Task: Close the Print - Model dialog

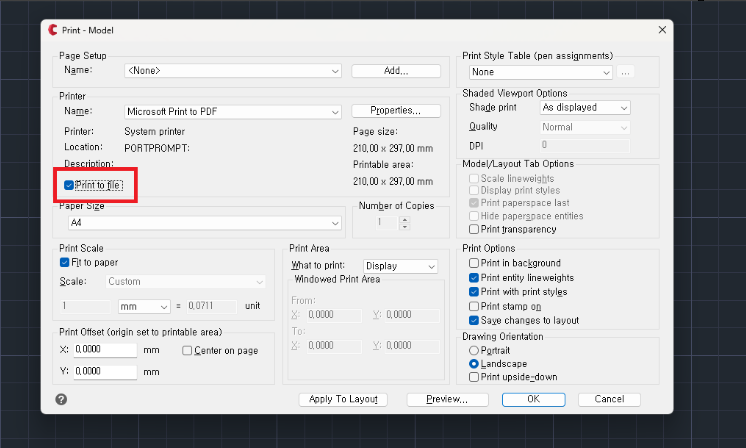Action: click(x=662, y=30)
